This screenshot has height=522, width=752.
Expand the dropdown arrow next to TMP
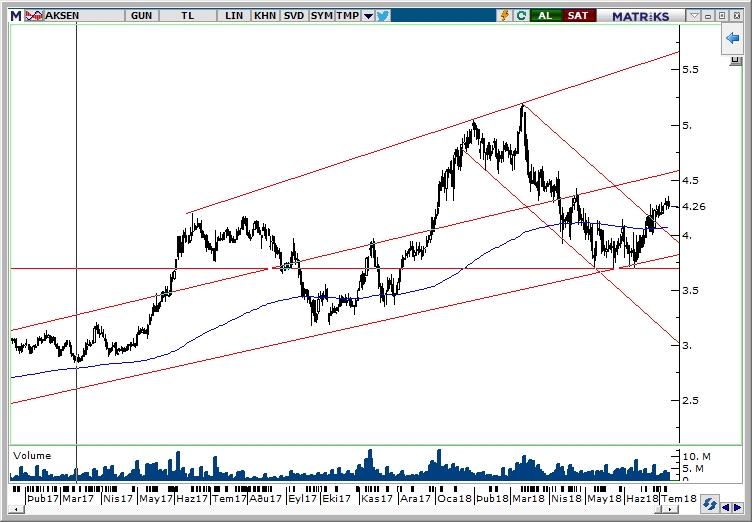(368, 16)
